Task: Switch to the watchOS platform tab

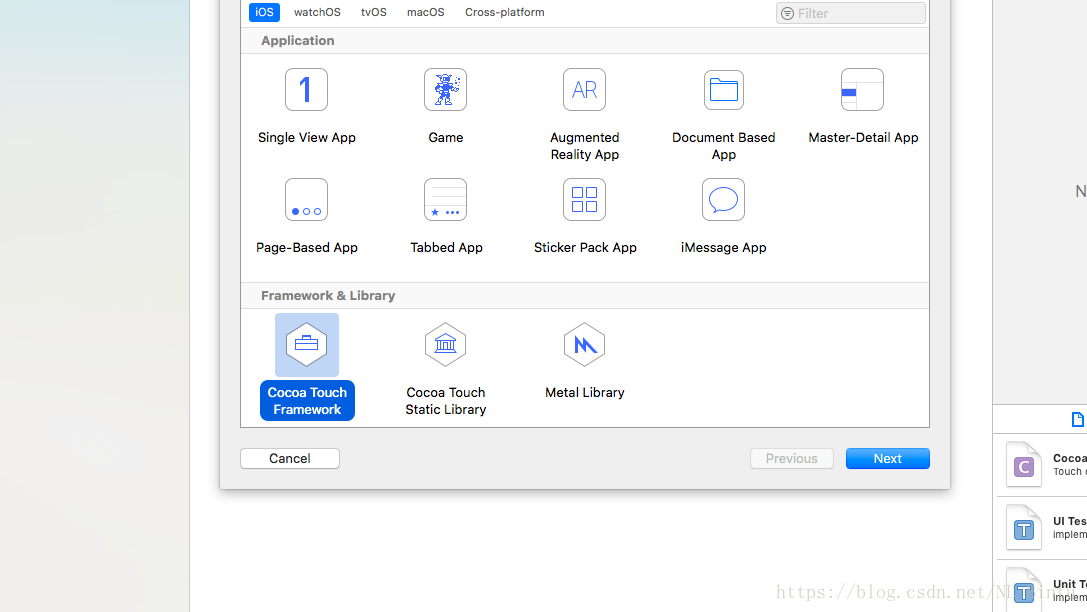Action: (317, 12)
